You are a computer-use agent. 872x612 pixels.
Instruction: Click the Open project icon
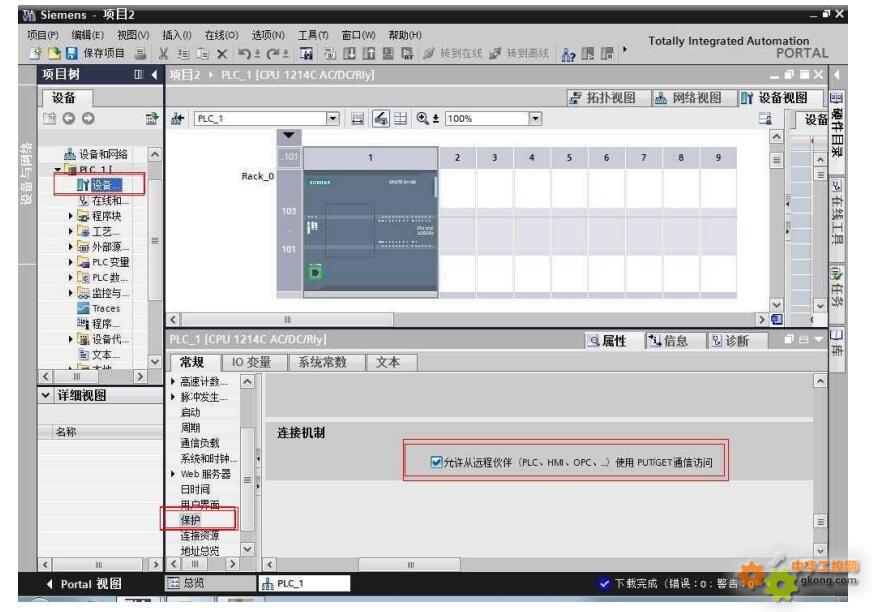click(x=54, y=53)
